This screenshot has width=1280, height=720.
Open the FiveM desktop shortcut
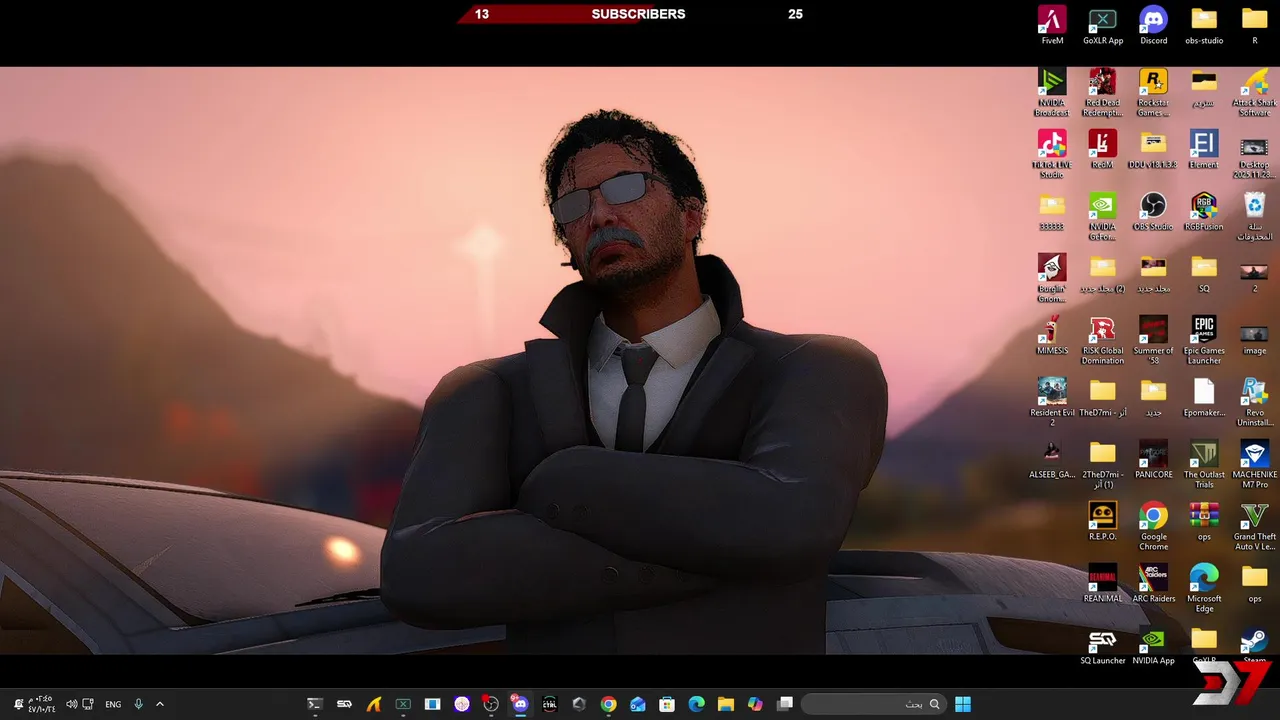pyautogui.click(x=1052, y=25)
